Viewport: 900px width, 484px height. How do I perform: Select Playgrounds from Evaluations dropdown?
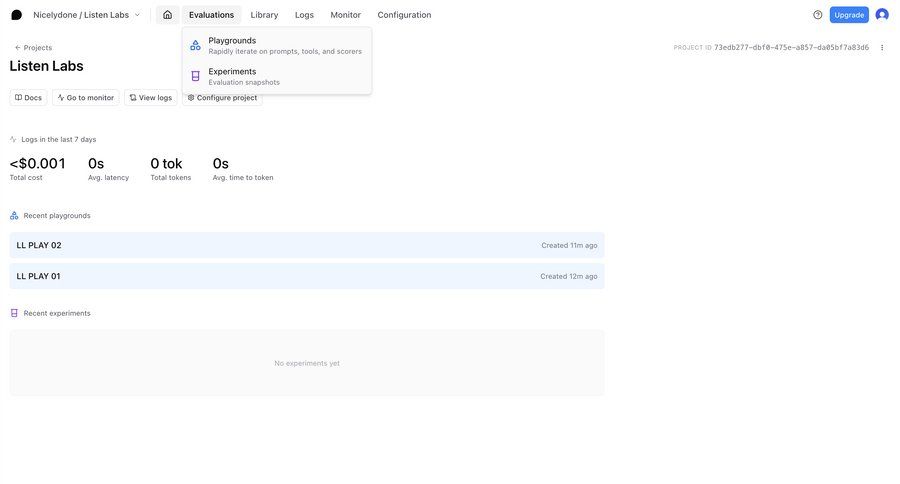coord(277,45)
